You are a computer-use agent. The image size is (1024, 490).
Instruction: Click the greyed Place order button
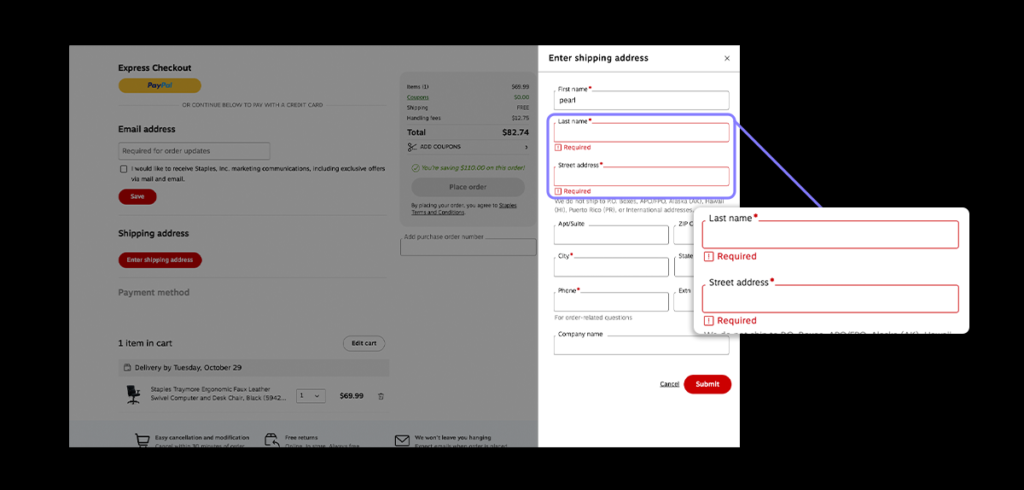468,187
